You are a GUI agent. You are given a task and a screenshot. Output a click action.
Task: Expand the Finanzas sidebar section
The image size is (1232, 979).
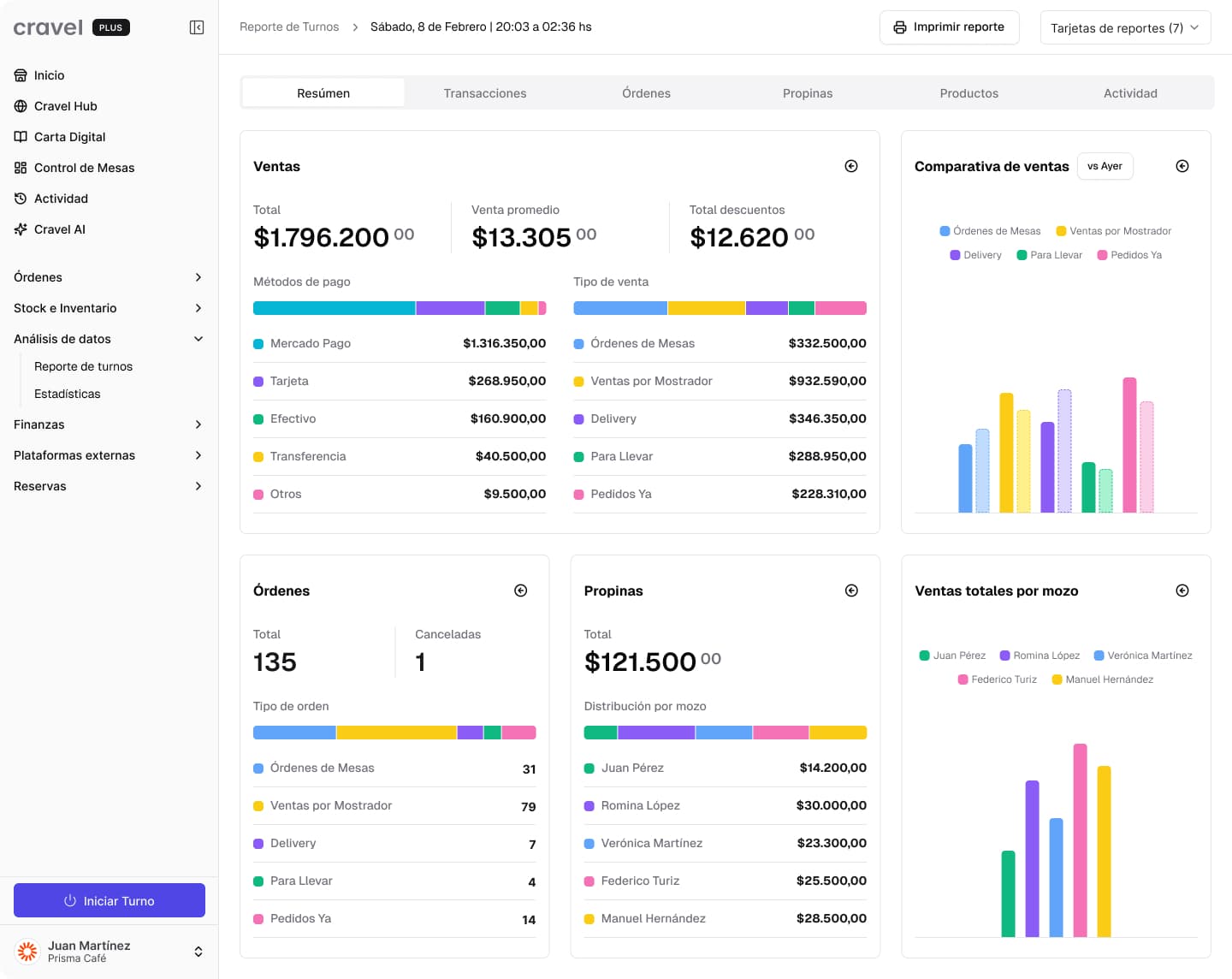(109, 424)
